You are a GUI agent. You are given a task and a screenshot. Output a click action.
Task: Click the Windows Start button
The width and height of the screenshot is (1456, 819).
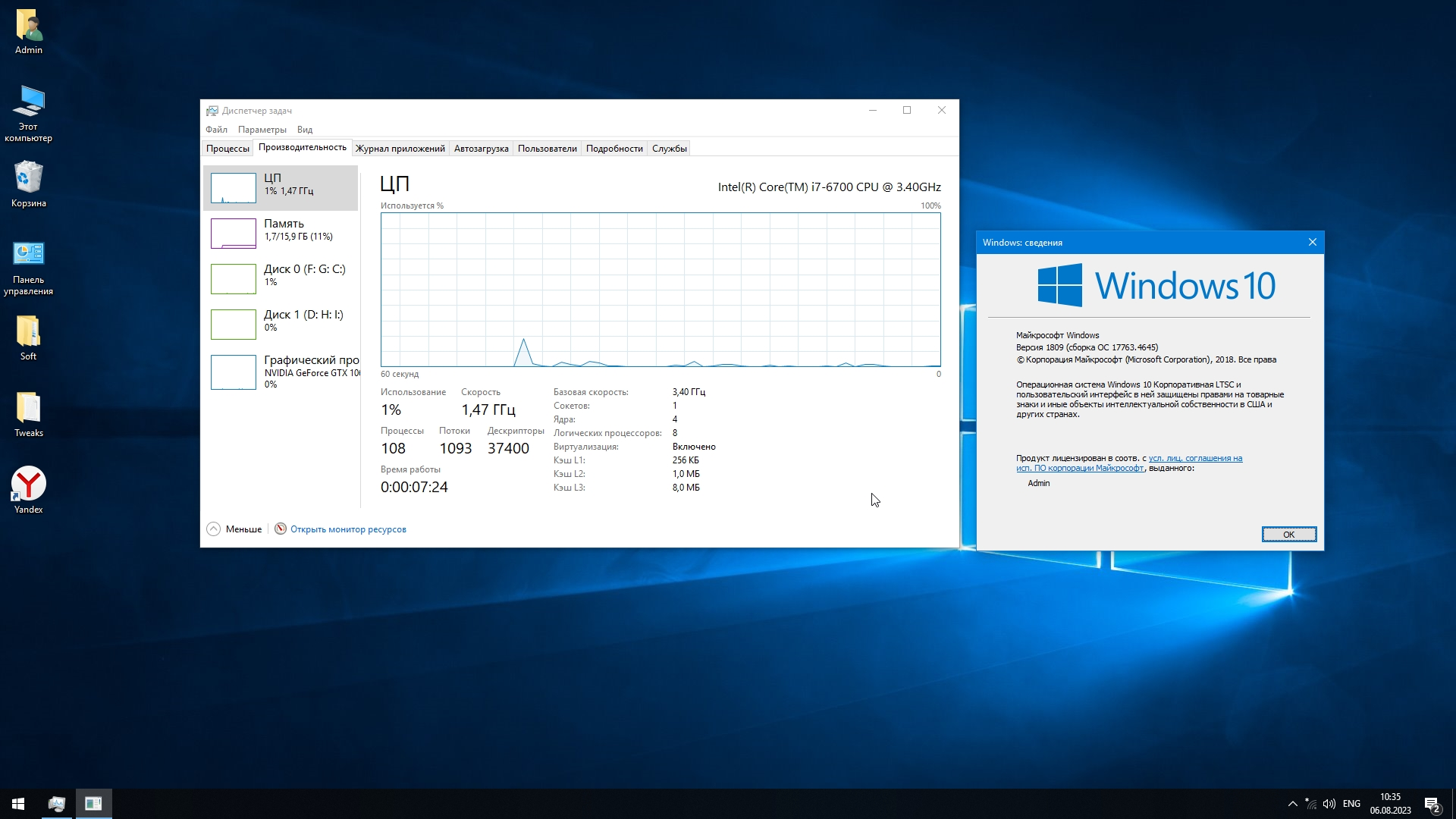18,804
